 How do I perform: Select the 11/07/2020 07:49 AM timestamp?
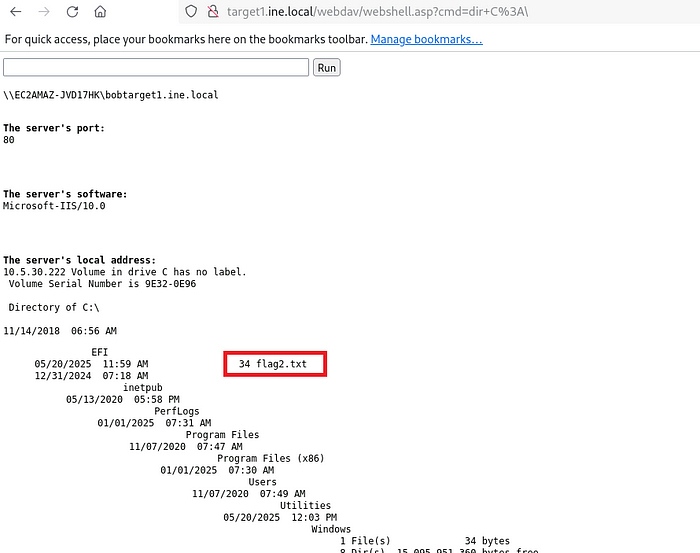click(x=249, y=494)
